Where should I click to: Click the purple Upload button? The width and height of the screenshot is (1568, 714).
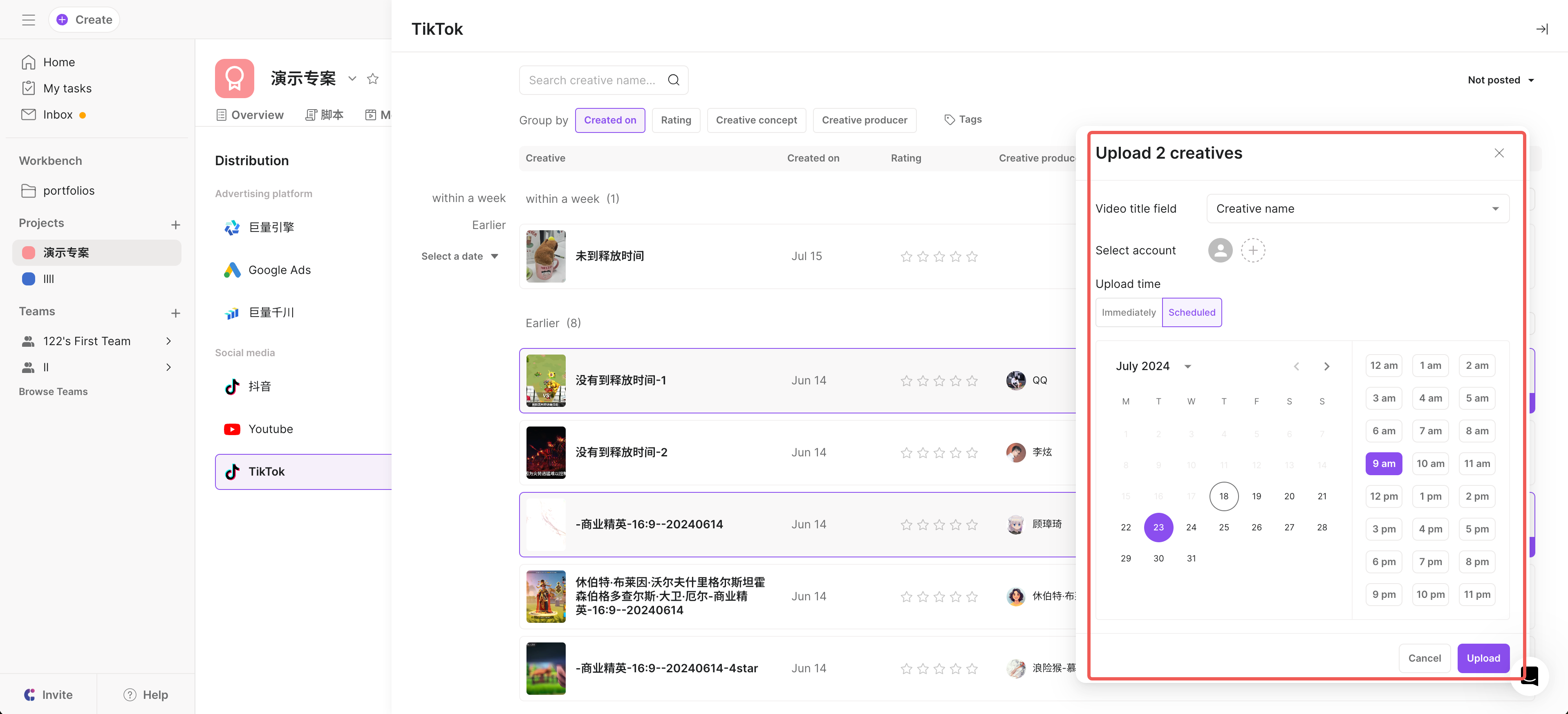click(x=1483, y=658)
